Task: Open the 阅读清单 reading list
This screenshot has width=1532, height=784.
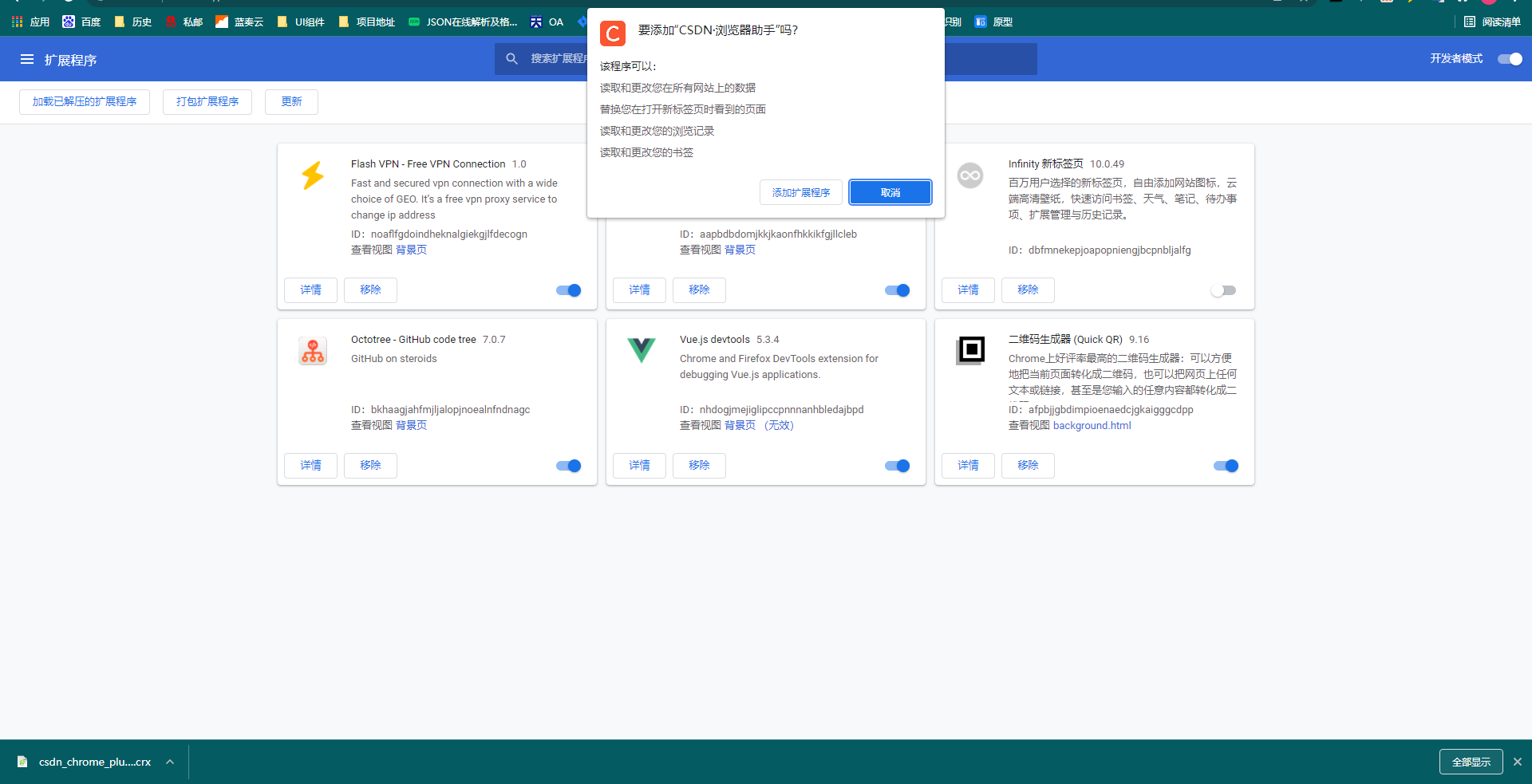Action: point(1492,22)
